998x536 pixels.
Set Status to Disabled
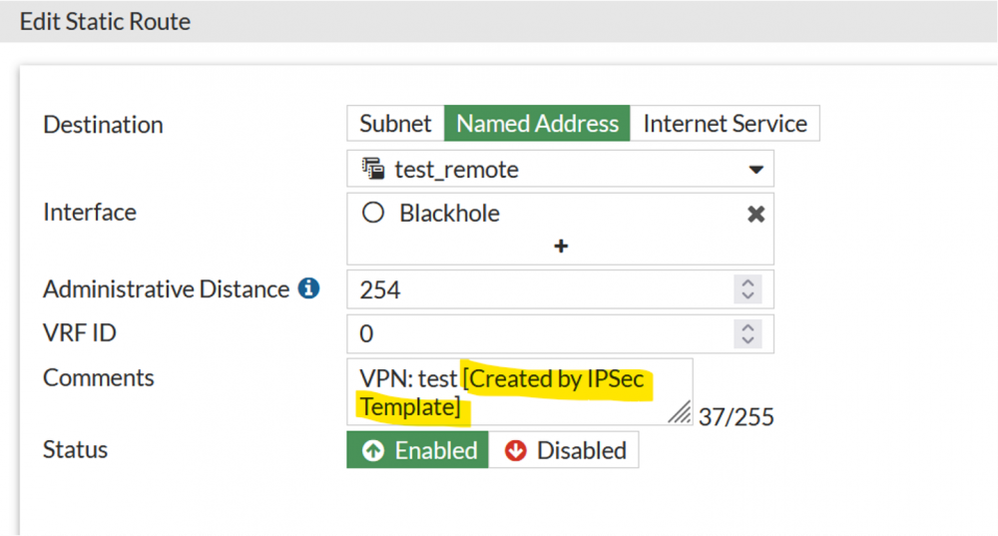[564, 450]
